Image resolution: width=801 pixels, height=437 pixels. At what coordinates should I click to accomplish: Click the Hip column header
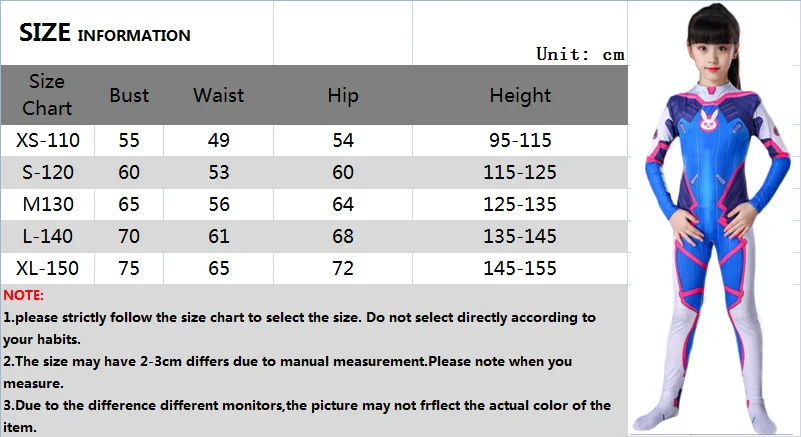click(x=342, y=95)
